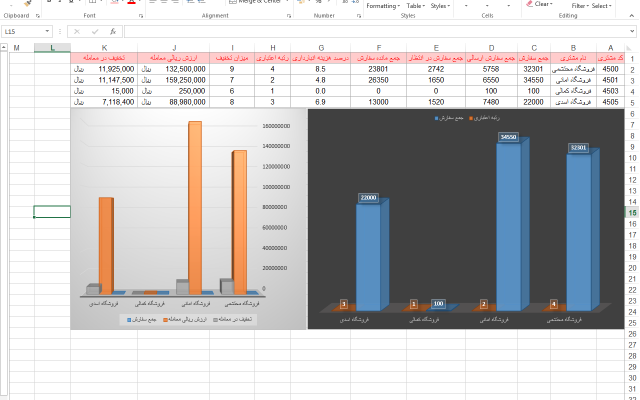Open the Number format dialog launcher
The width and height of the screenshot is (640, 400).
(x=359, y=16)
